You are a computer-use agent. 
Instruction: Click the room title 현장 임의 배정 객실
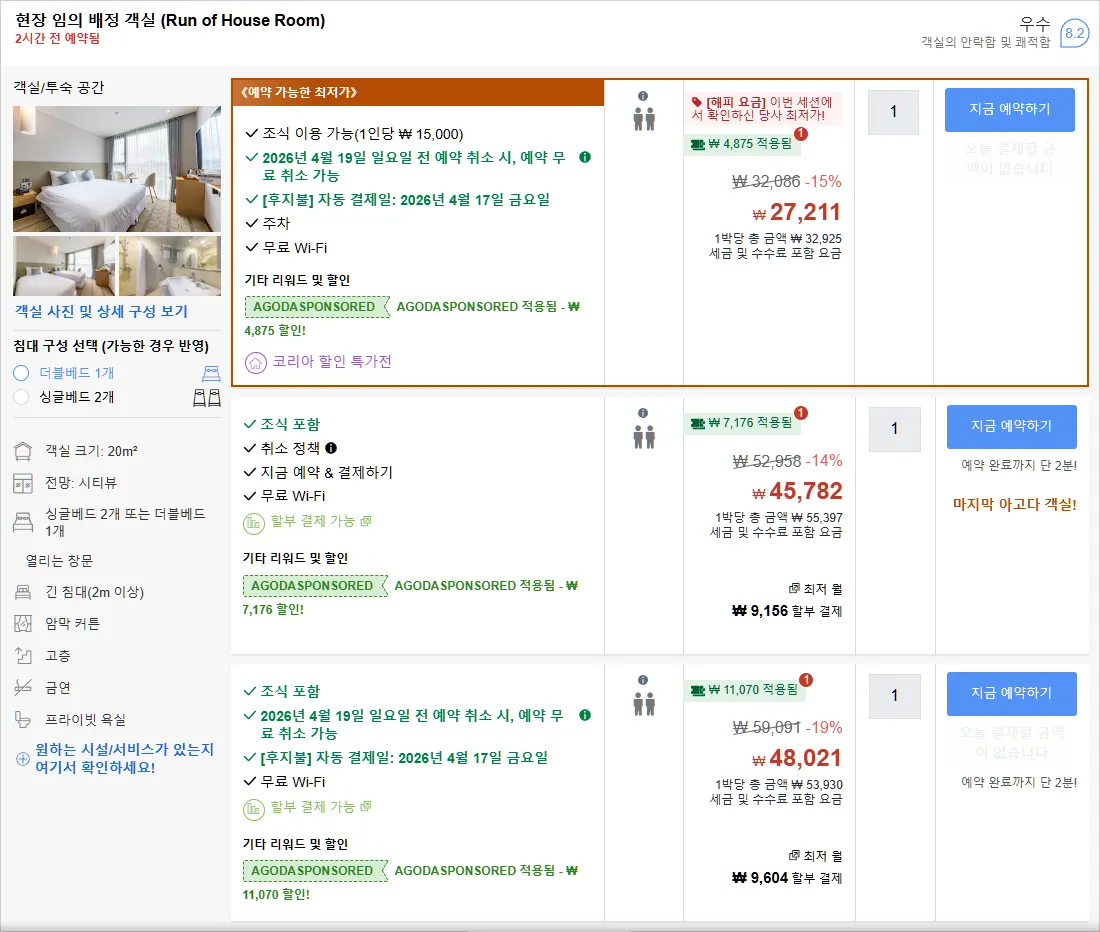[170, 20]
